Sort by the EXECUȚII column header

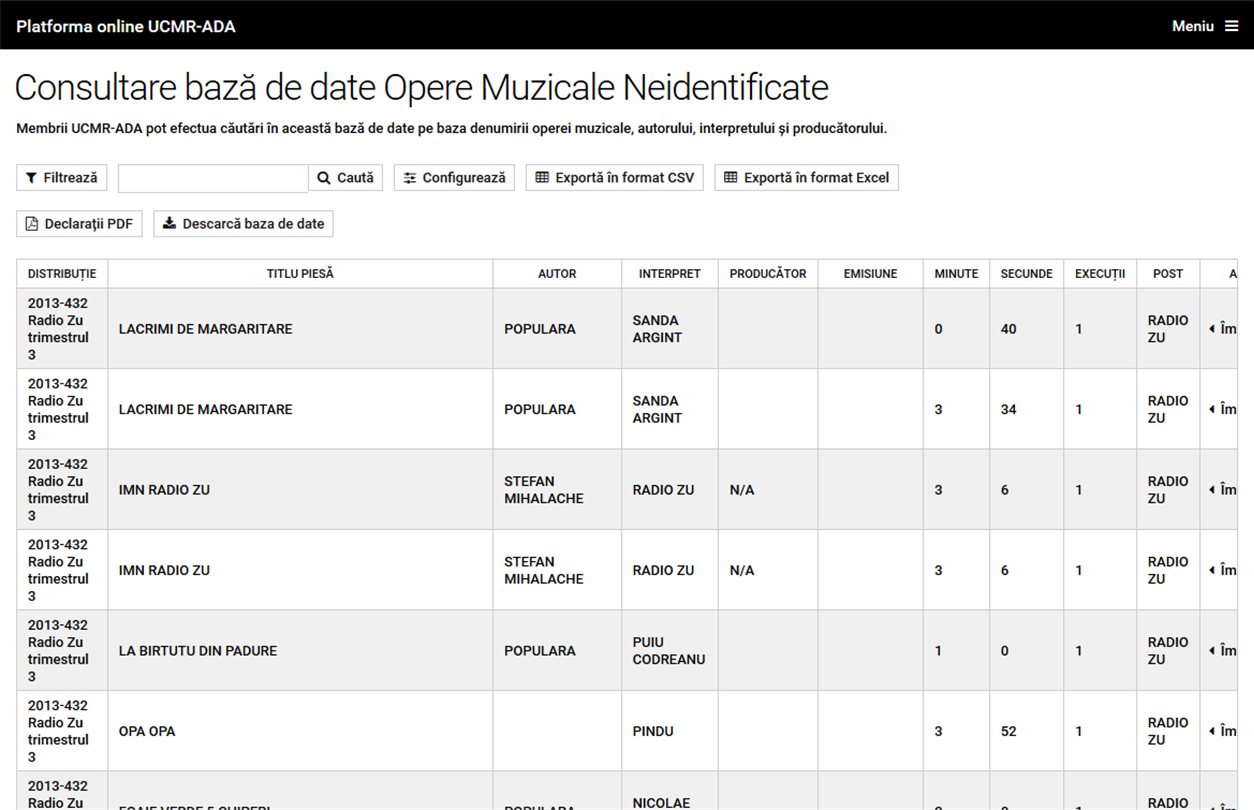[1100, 274]
